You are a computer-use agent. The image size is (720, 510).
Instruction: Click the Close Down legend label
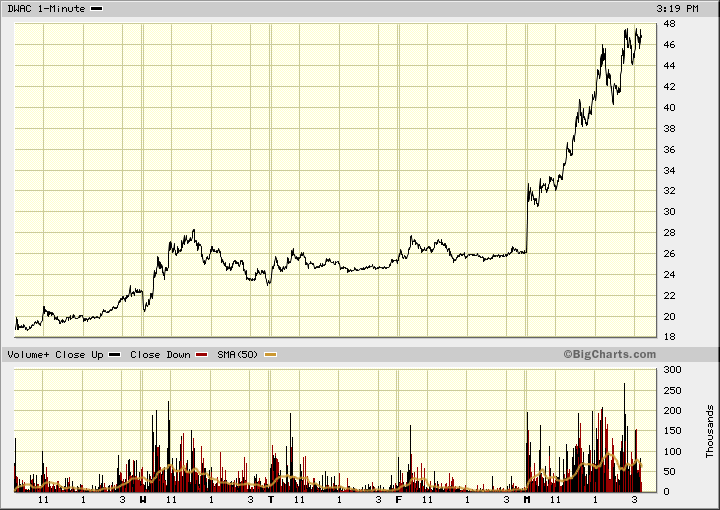click(x=160, y=355)
